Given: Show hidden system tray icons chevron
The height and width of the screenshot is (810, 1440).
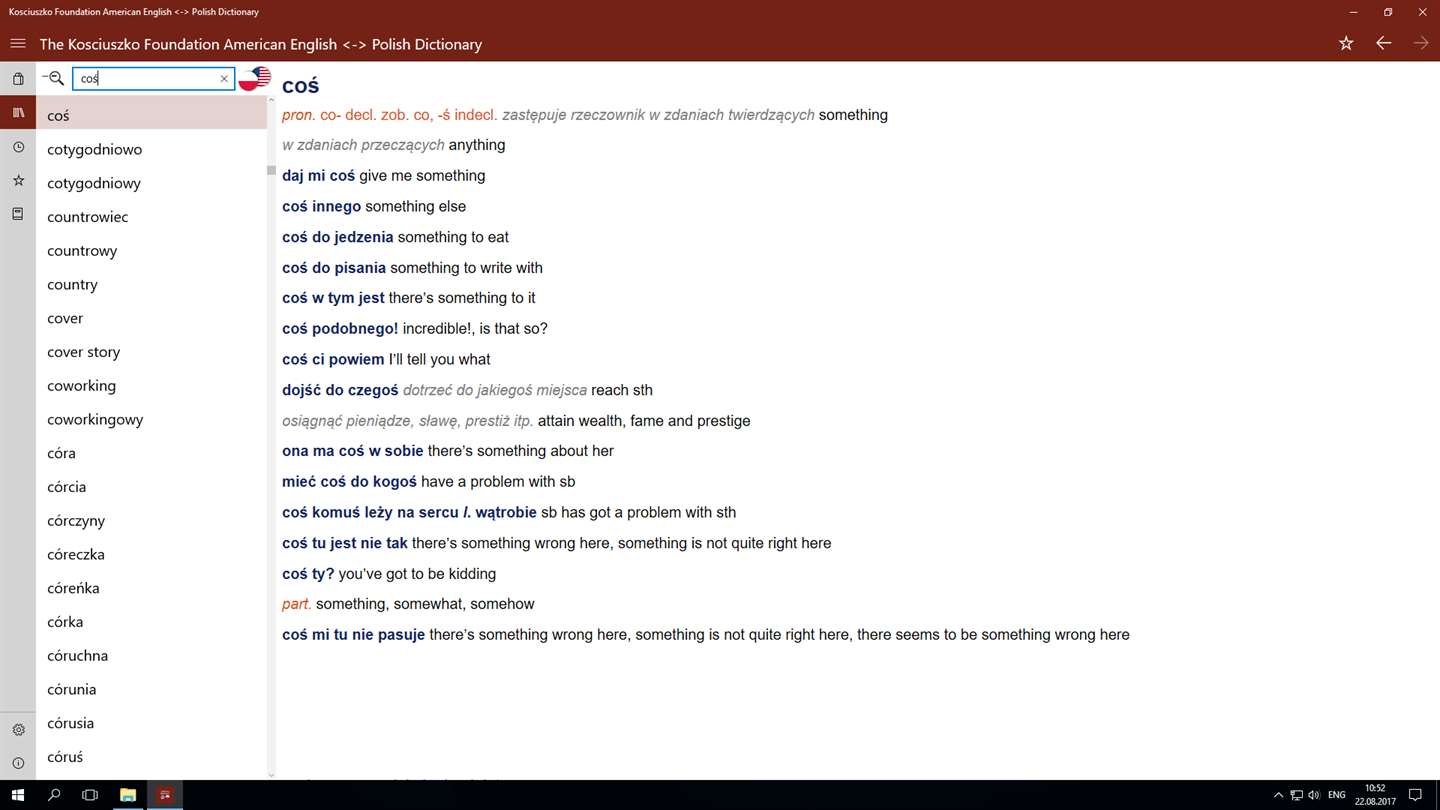Looking at the screenshot, I should 1278,795.
